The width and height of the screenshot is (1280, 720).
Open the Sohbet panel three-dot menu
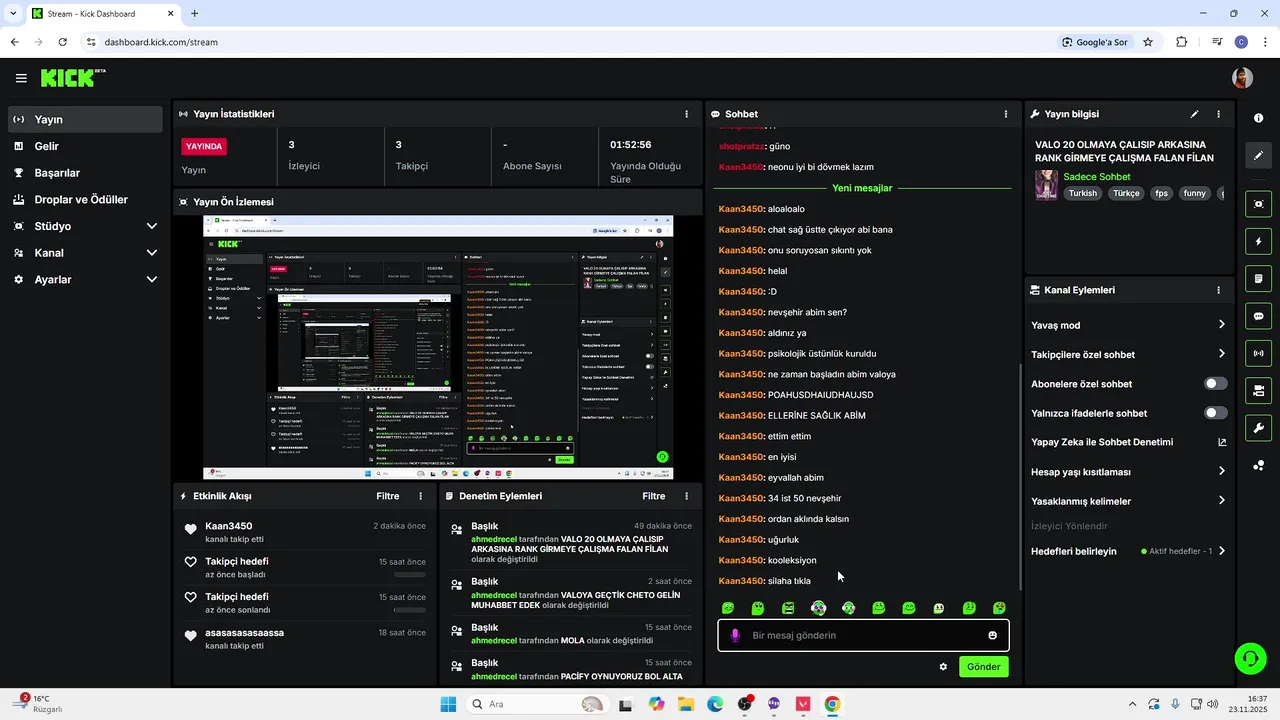click(x=1006, y=114)
